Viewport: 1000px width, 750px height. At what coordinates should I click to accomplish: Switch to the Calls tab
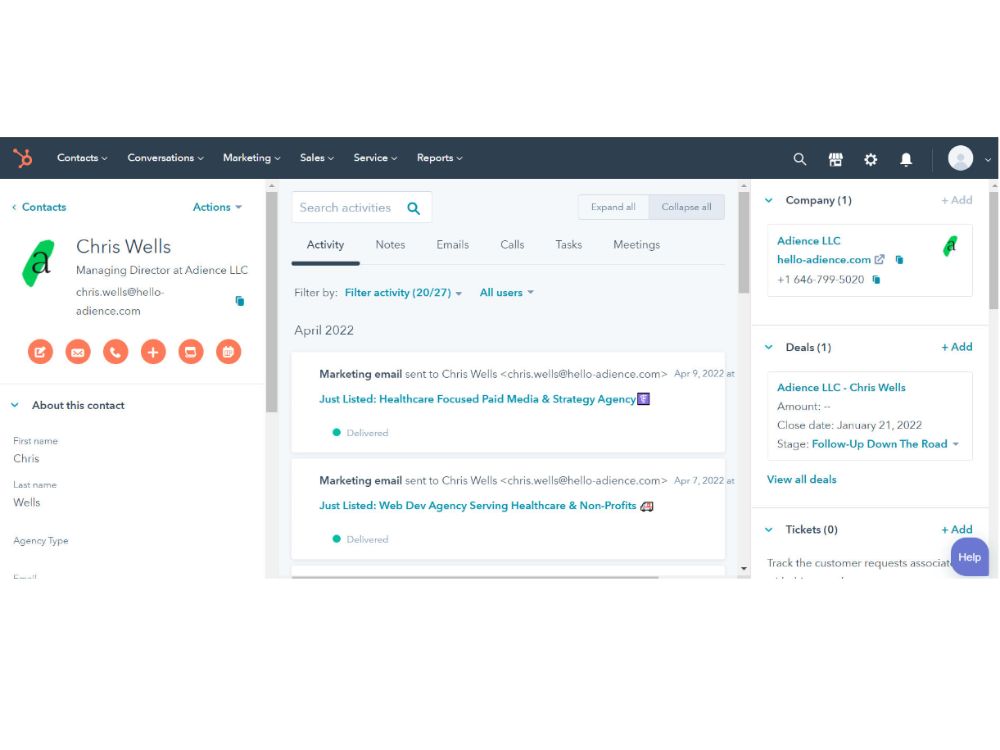[512, 245]
